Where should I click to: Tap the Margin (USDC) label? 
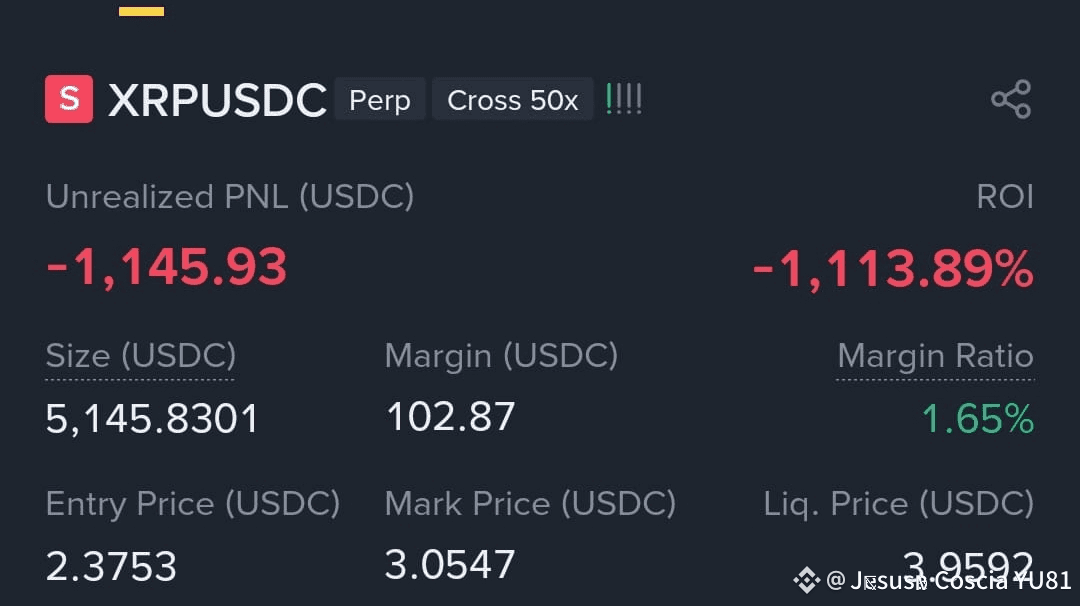[501, 356]
